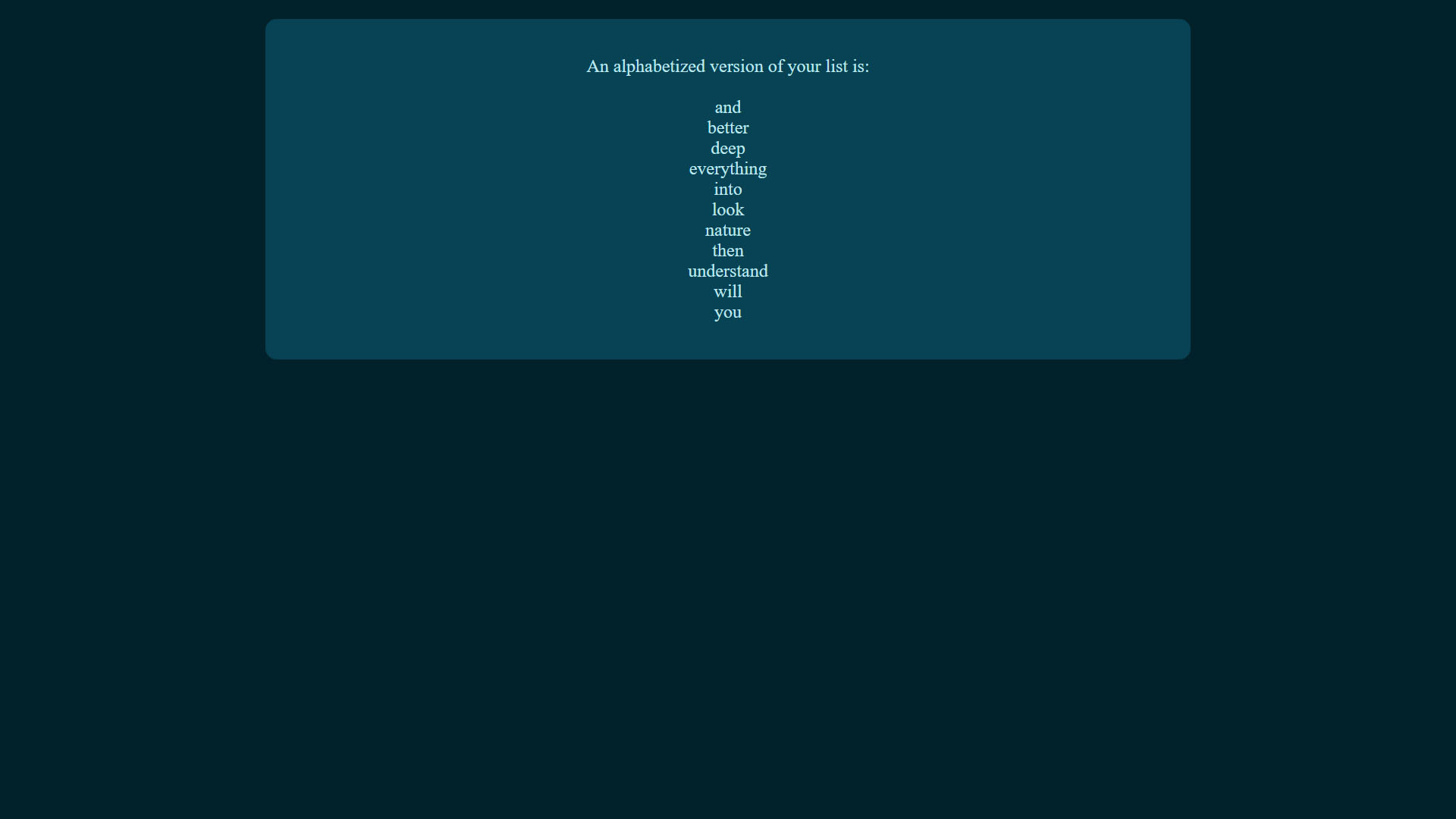Click the first word of the alphabetized list
The width and height of the screenshot is (1456, 819).
[727, 107]
